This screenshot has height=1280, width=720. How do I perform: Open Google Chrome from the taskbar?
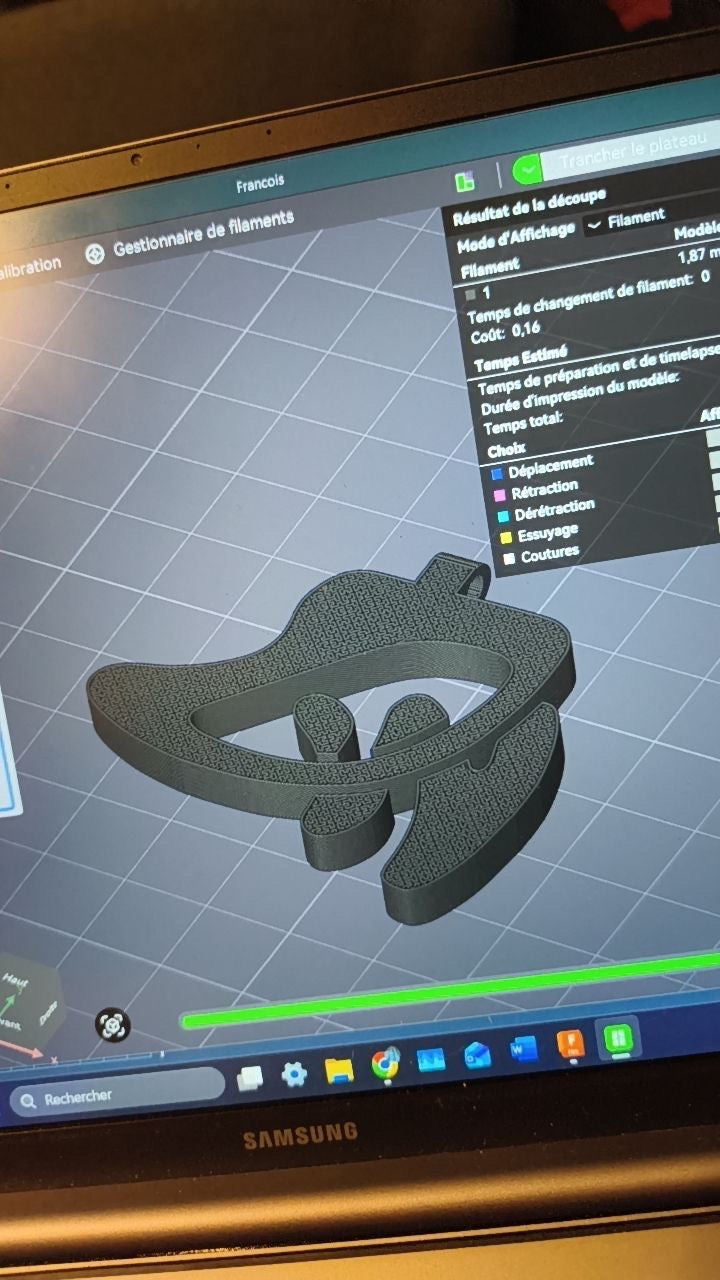385,1064
